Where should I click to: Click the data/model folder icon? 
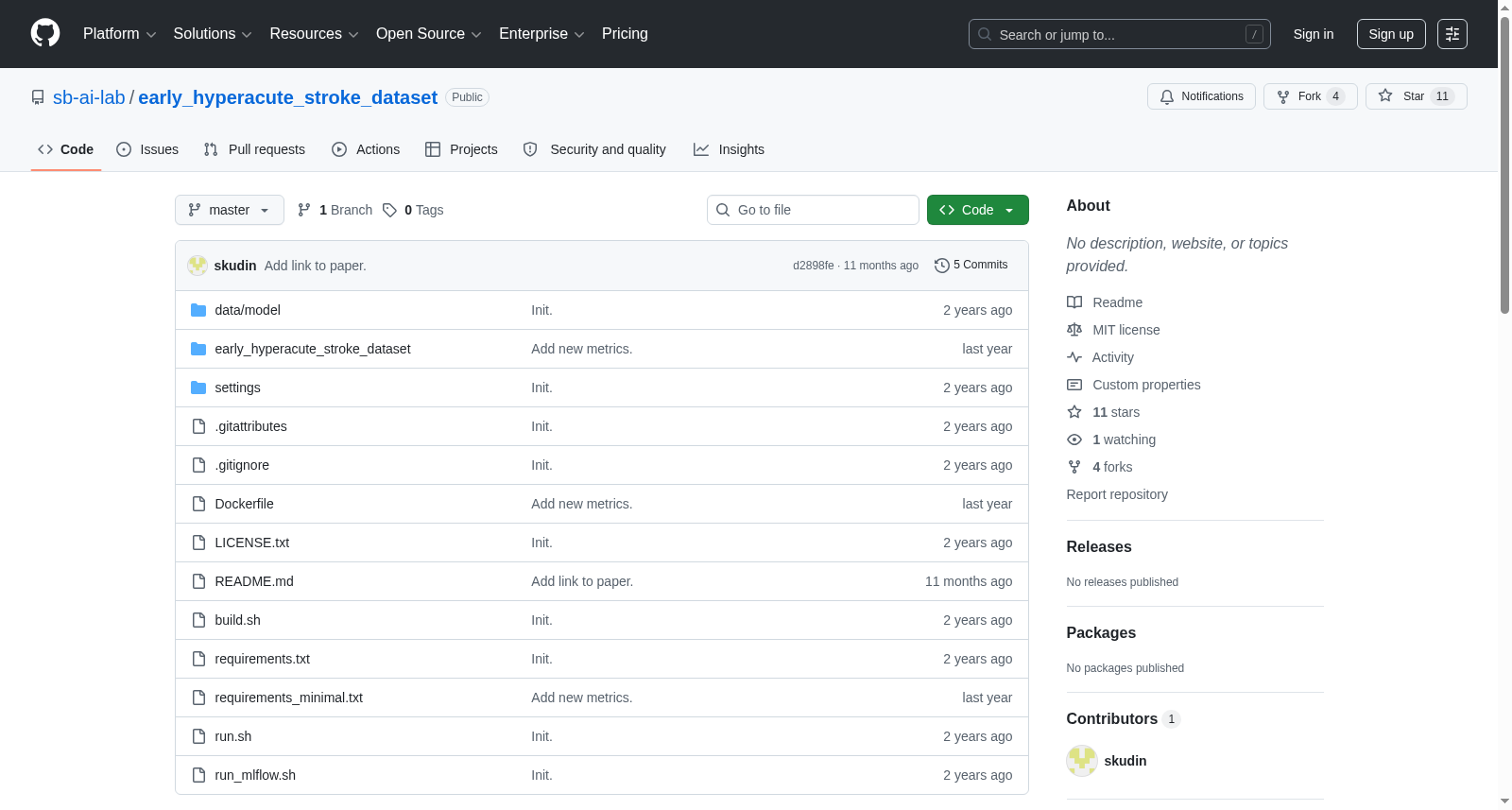198,310
